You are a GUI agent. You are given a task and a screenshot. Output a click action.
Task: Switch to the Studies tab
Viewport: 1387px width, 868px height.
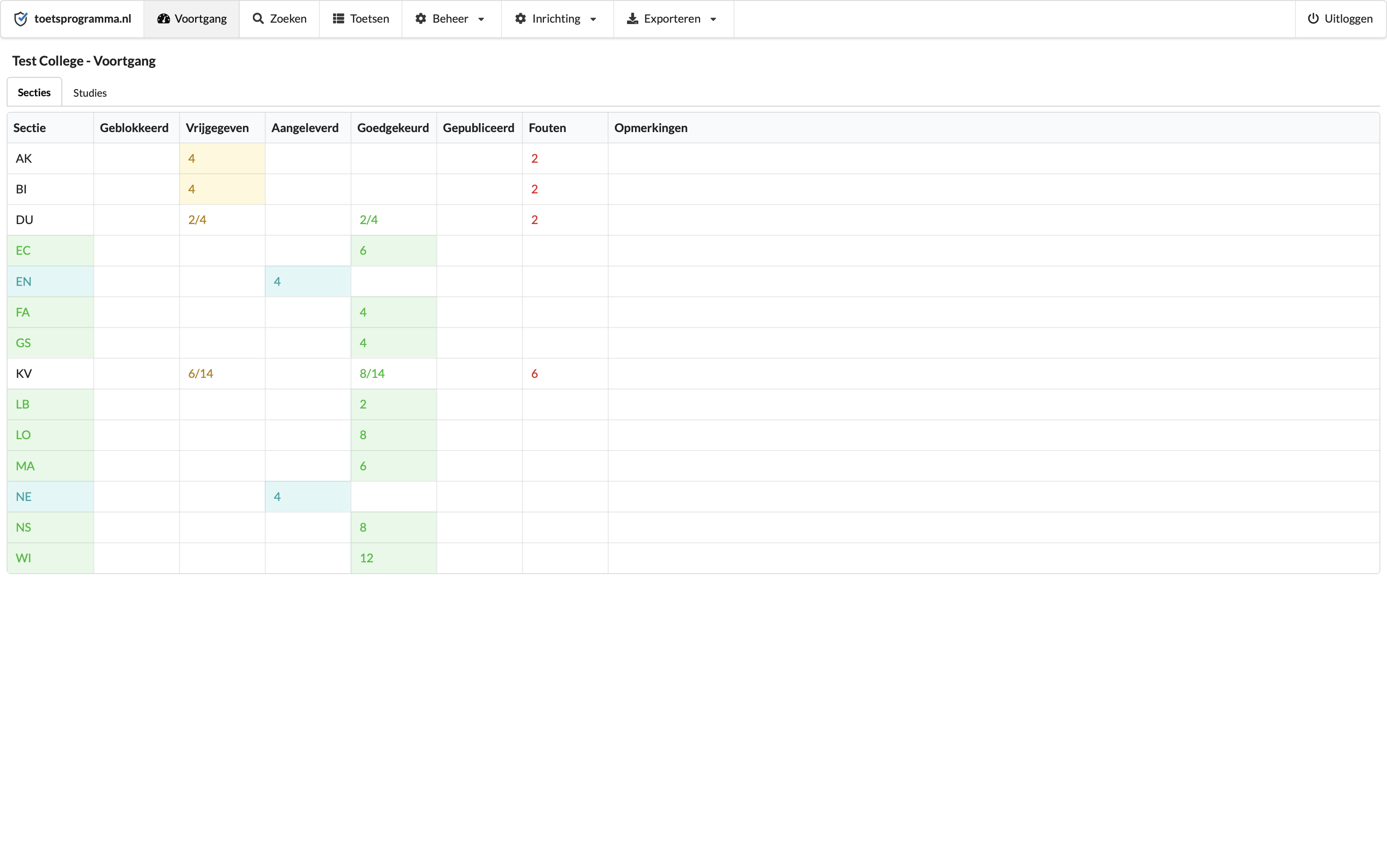90,93
